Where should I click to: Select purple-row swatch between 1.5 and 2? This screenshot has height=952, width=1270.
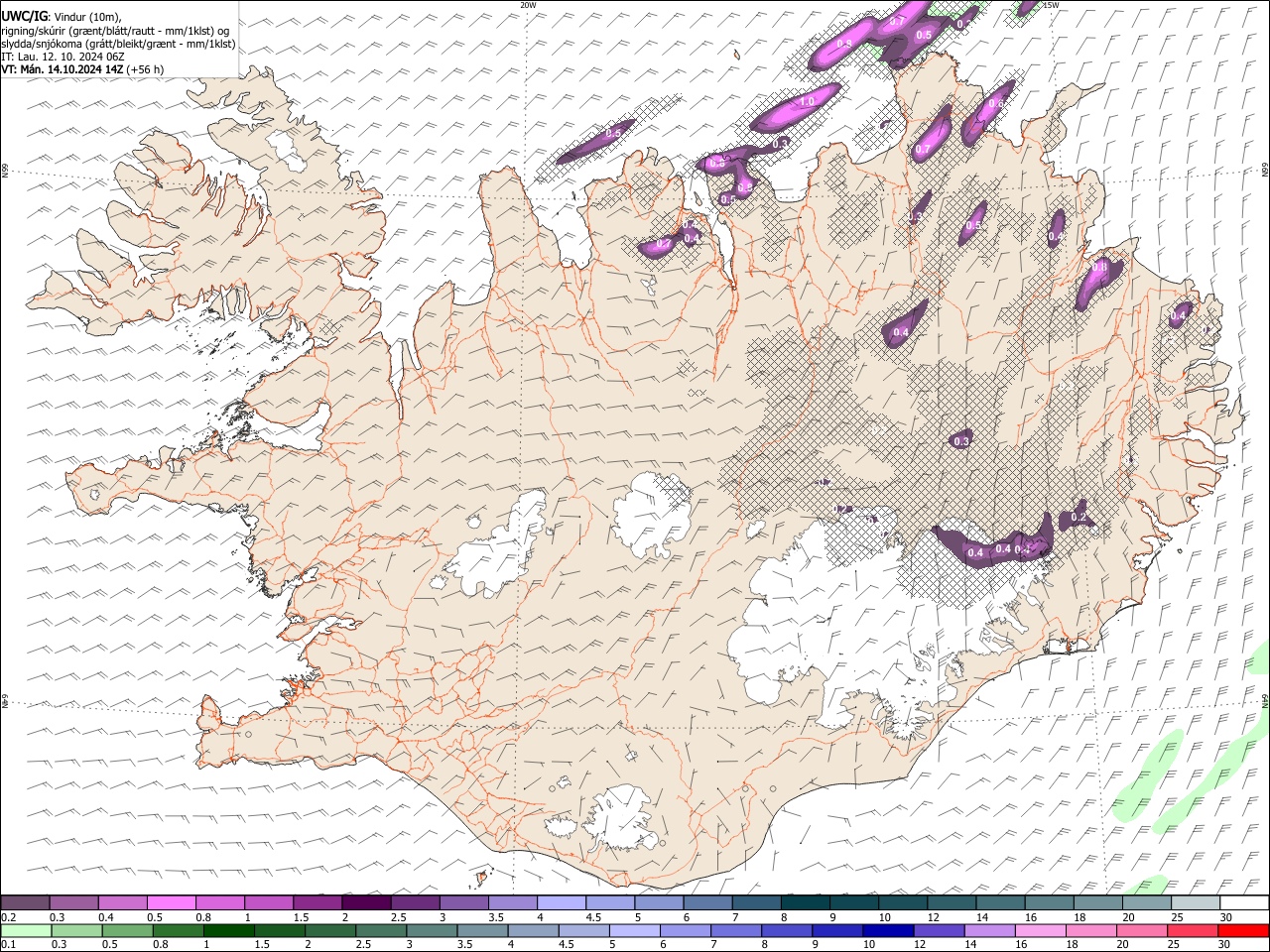[x=317, y=902]
